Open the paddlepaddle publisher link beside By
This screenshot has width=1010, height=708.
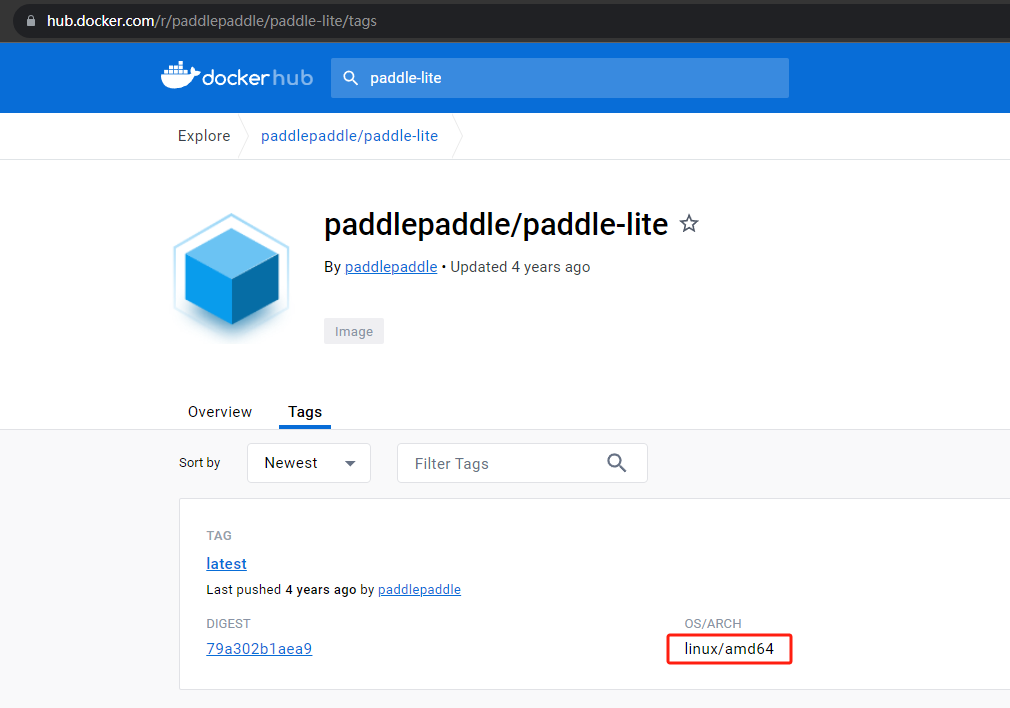click(391, 267)
